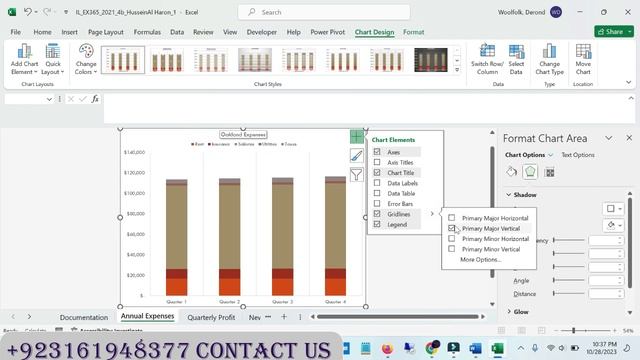
Task: Enable Axis Titles checkbox
Action: click(x=377, y=162)
